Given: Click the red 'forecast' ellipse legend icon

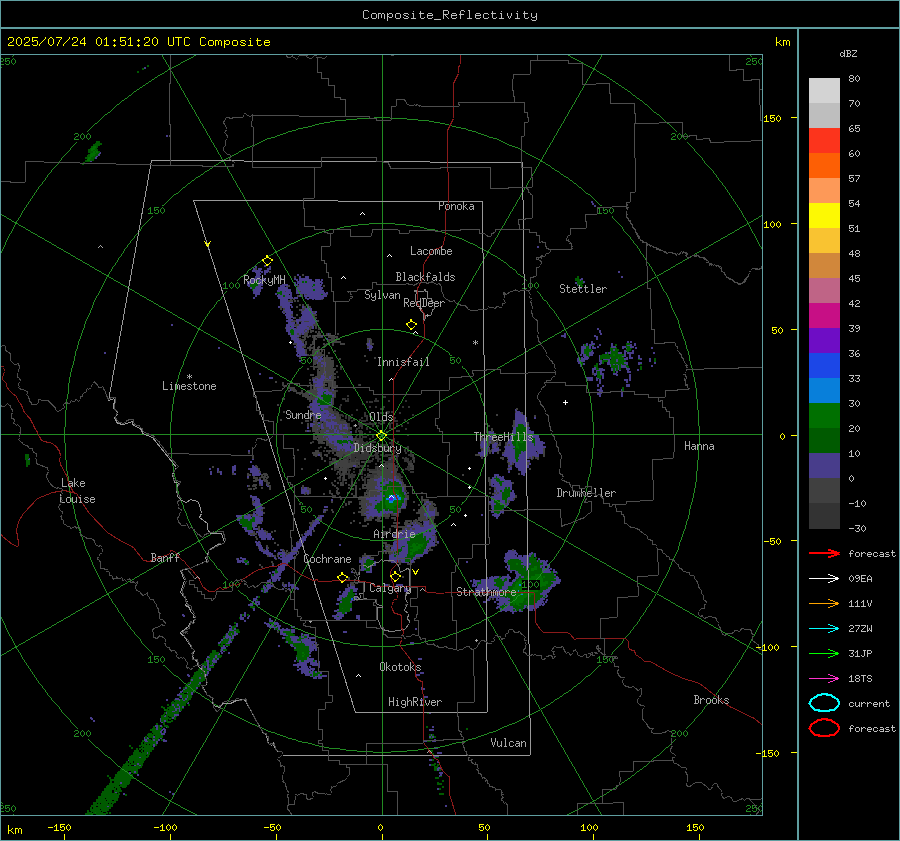Looking at the screenshot, I should (824, 728).
